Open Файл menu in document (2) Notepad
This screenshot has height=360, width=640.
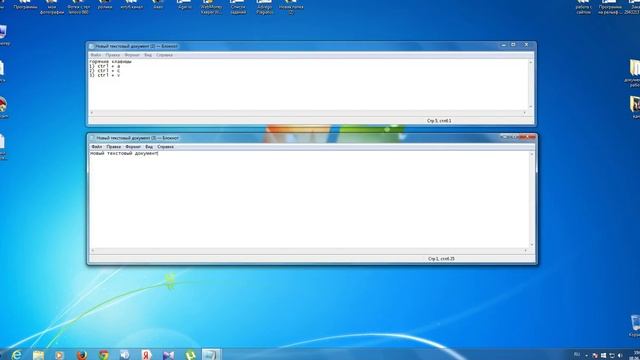96,55
